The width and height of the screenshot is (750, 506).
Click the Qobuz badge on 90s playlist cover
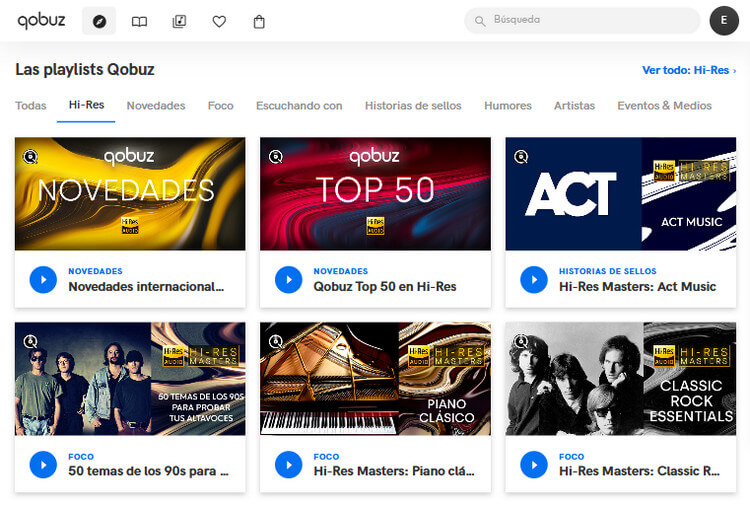31,341
